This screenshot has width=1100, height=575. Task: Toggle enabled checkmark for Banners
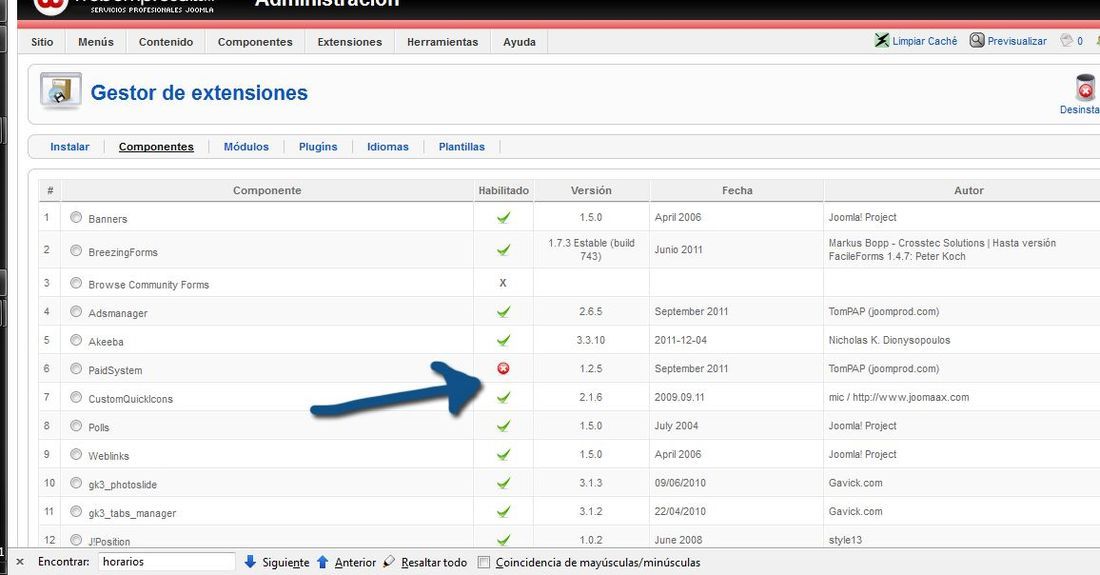[x=503, y=217]
